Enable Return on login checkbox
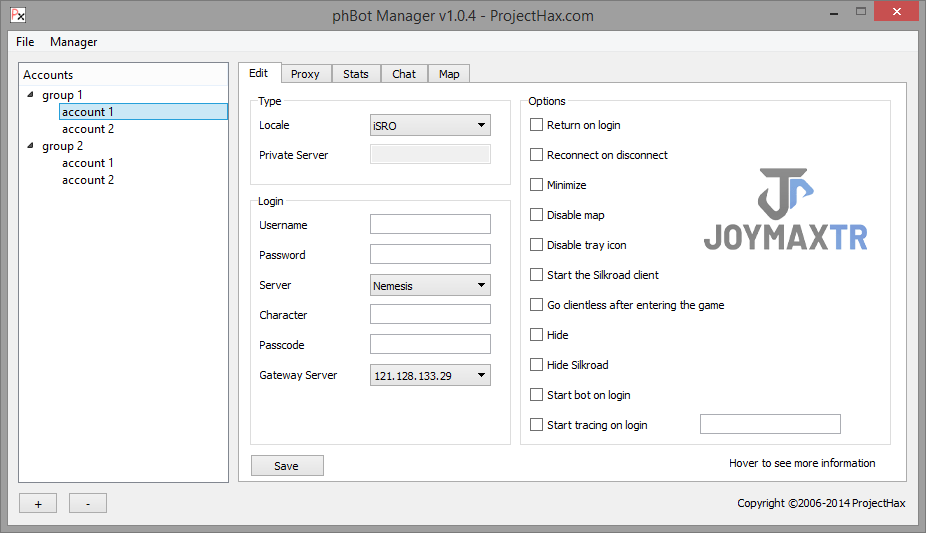The width and height of the screenshot is (926, 533). click(536, 125)
